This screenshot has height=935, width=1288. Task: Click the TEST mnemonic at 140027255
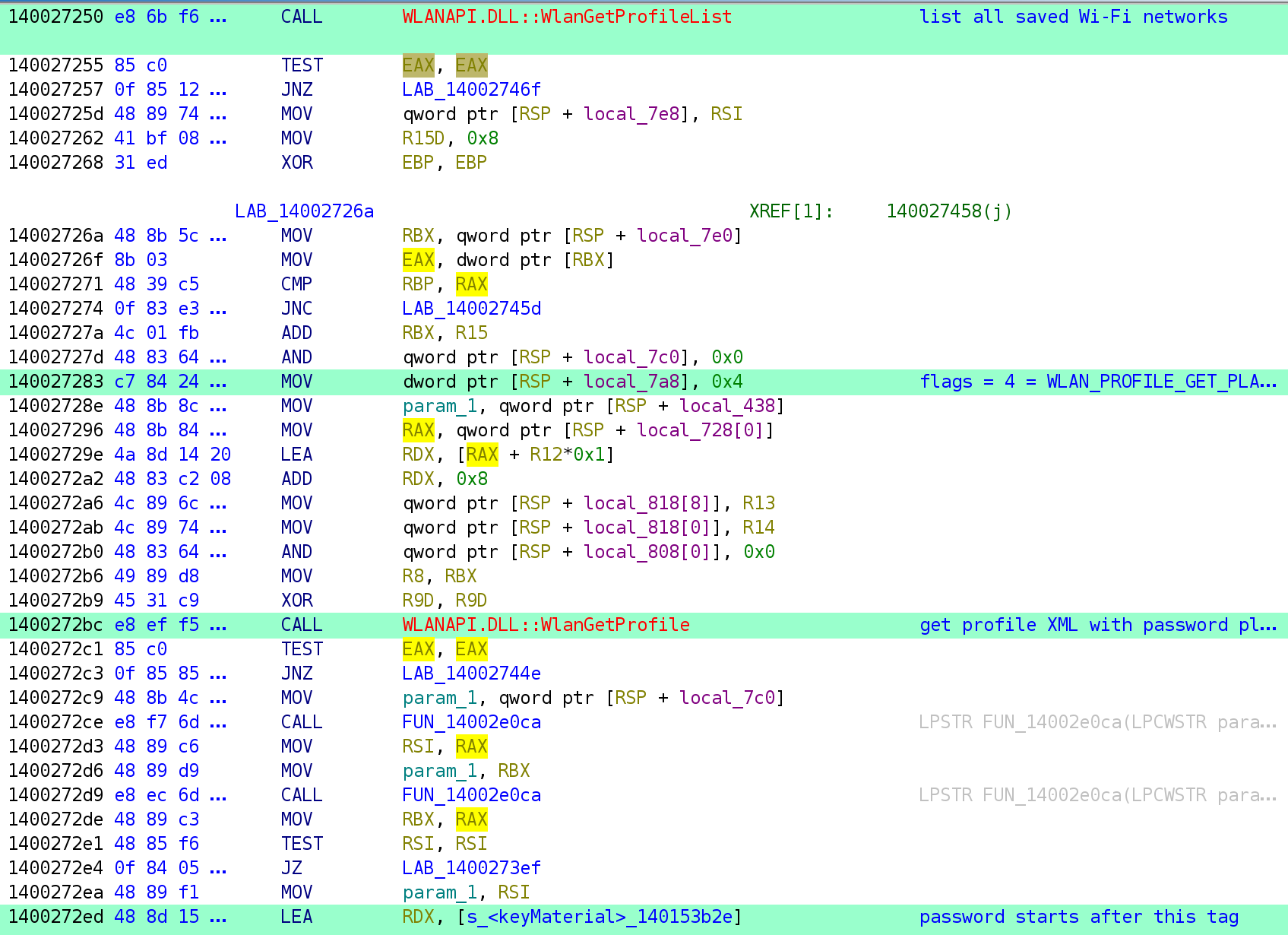click(x=302, y=65)
